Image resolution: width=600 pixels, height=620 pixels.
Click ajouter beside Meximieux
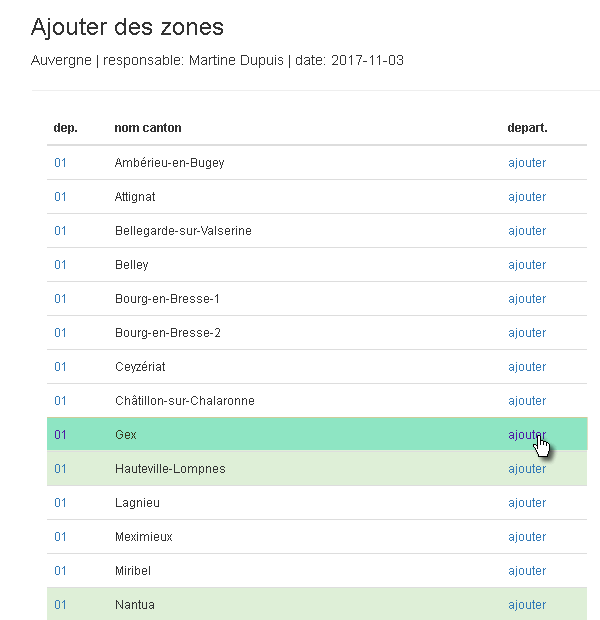click(527, 537)
